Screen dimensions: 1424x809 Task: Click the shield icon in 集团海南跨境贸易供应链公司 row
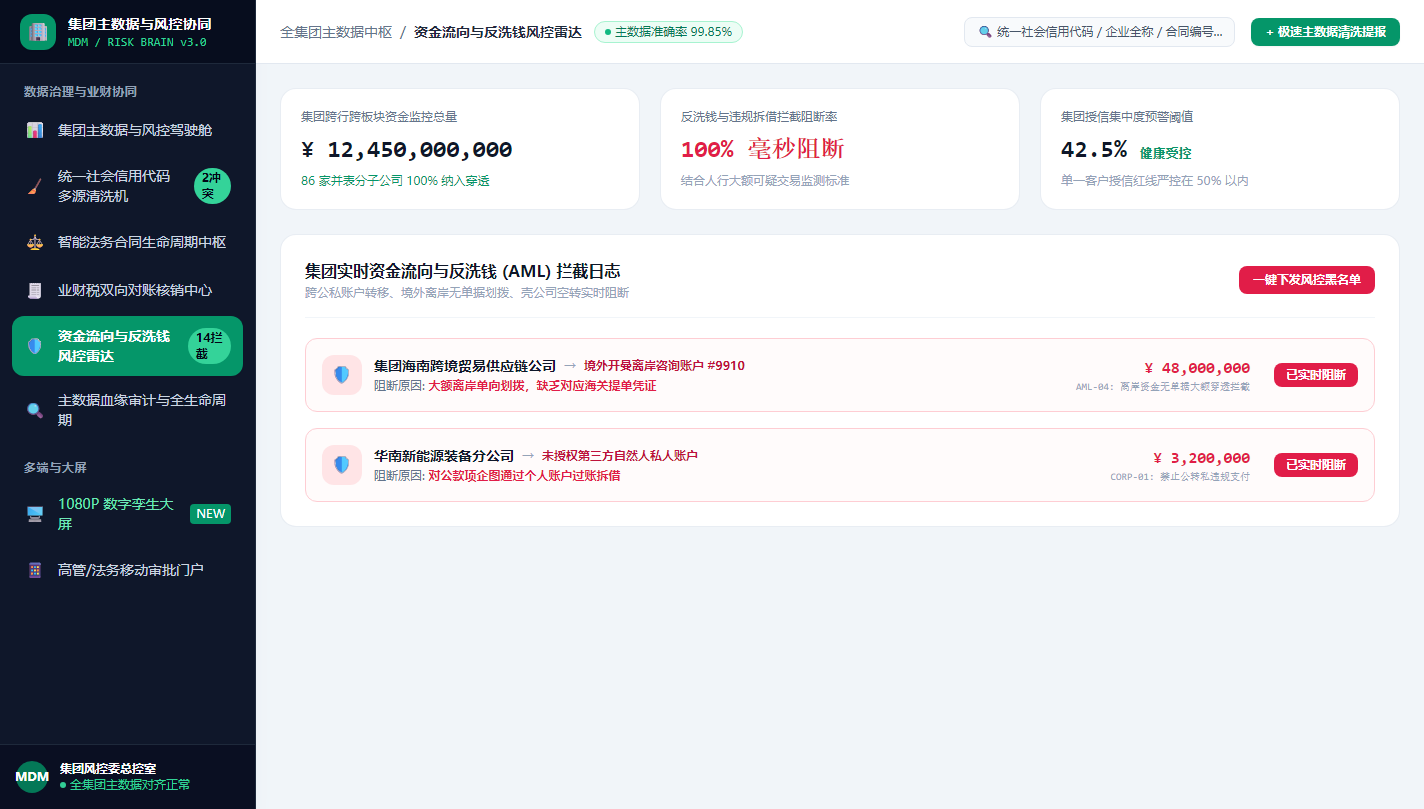pos(342,375)
